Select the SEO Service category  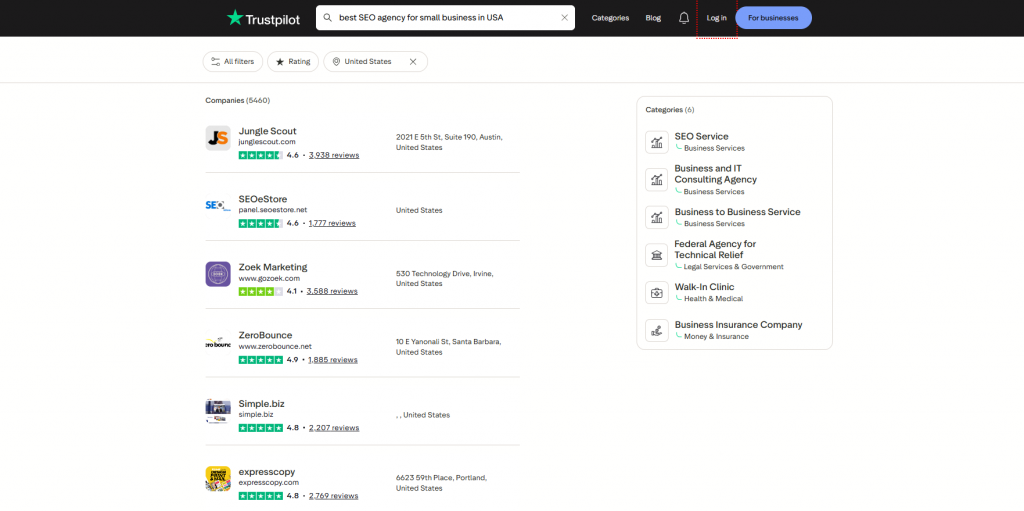click(x=701, y=137)
